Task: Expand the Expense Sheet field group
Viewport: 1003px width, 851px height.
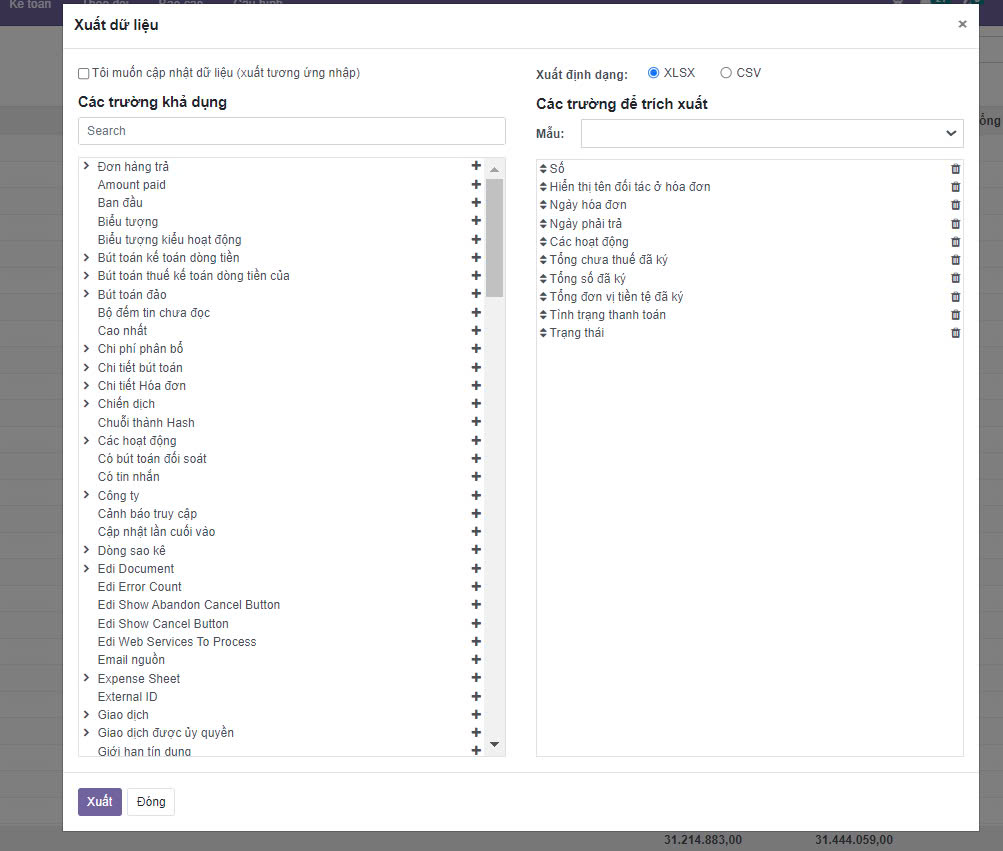Action: point(87,679)
